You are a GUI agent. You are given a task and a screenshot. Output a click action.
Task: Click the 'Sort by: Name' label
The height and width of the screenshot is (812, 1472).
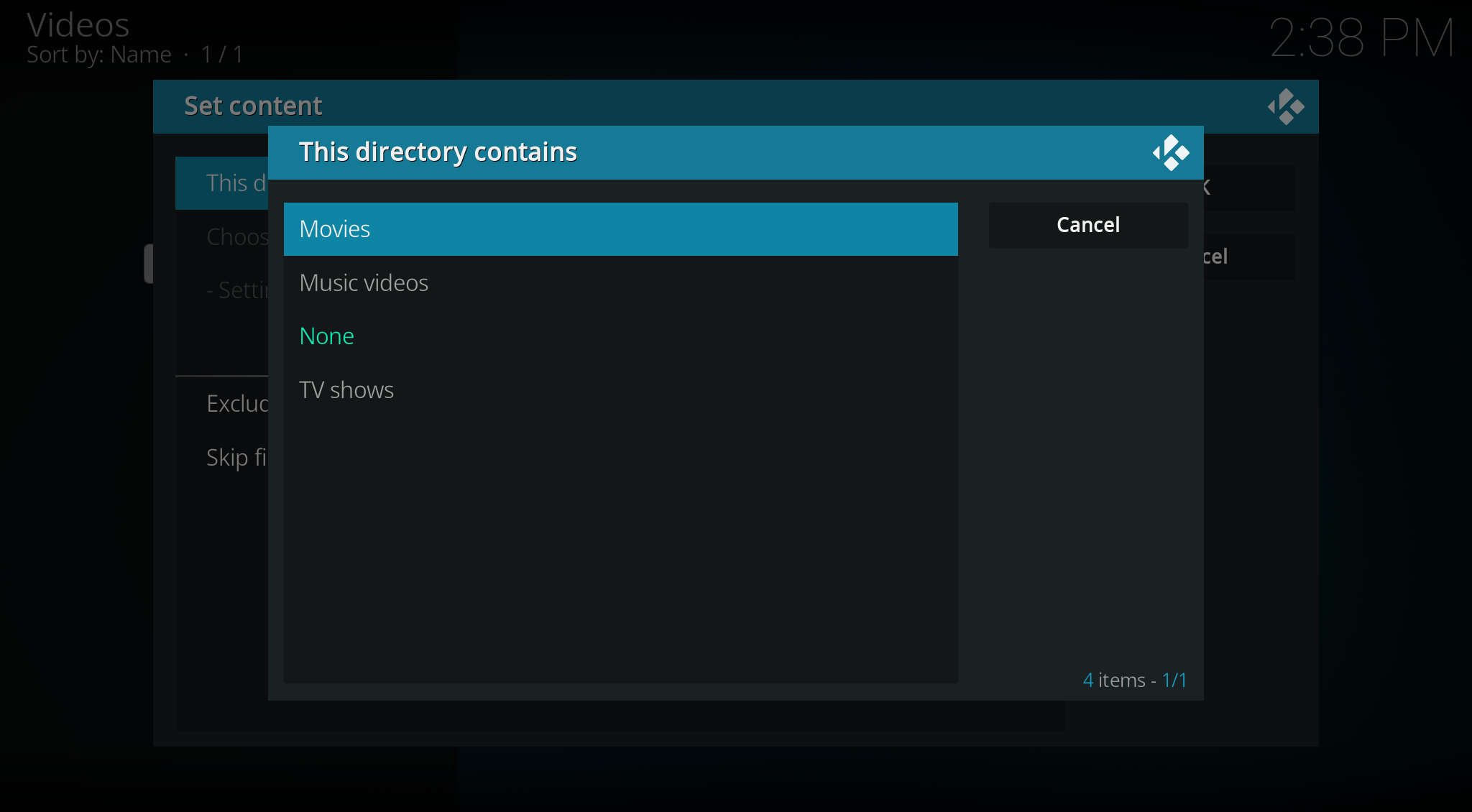[x=99, y=55]
